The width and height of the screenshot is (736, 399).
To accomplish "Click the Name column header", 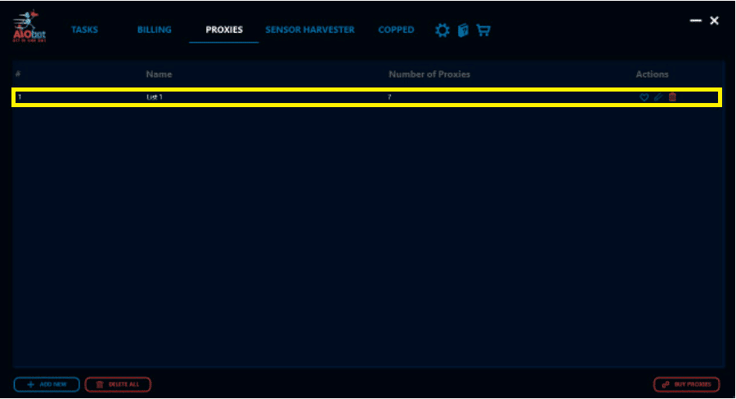I will point(159,74).
